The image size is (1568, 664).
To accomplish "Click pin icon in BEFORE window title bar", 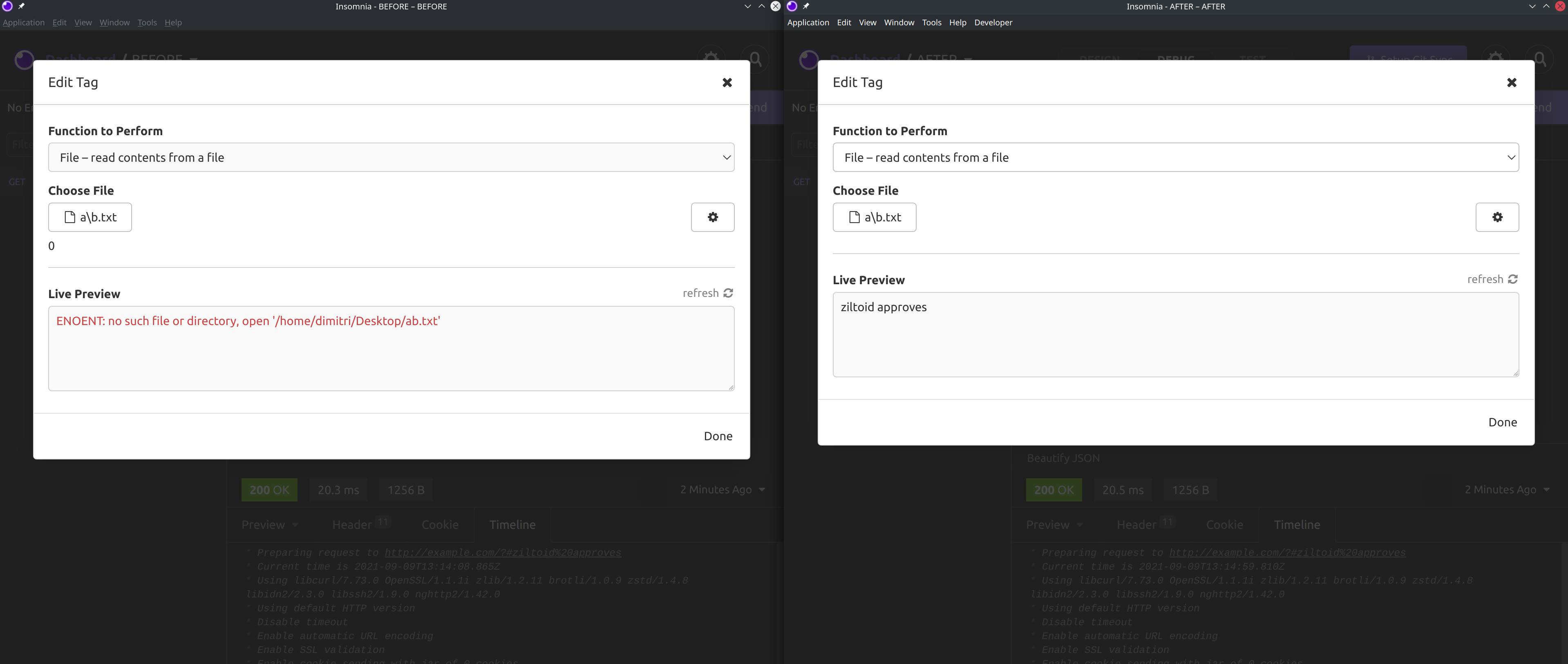I will pos(21,6).
